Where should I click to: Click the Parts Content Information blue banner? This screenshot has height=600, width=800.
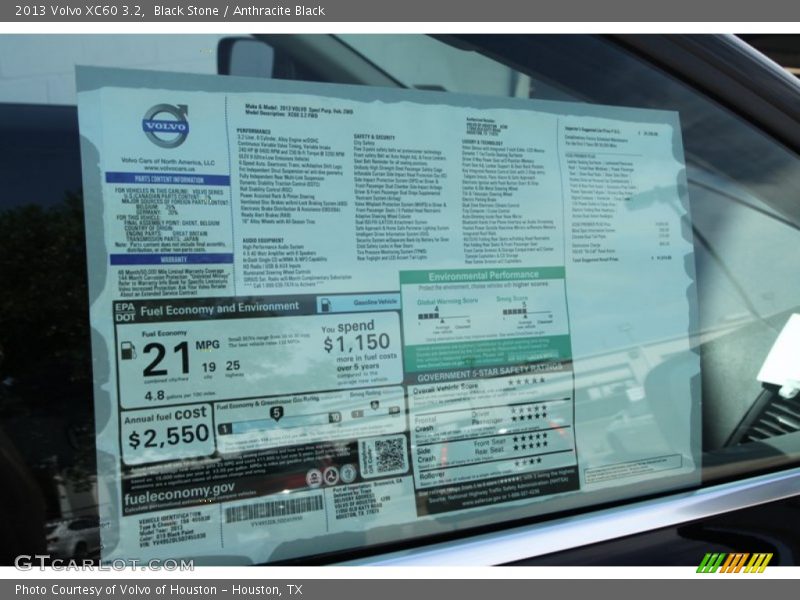pyautogui.click(x=160, y=180)
